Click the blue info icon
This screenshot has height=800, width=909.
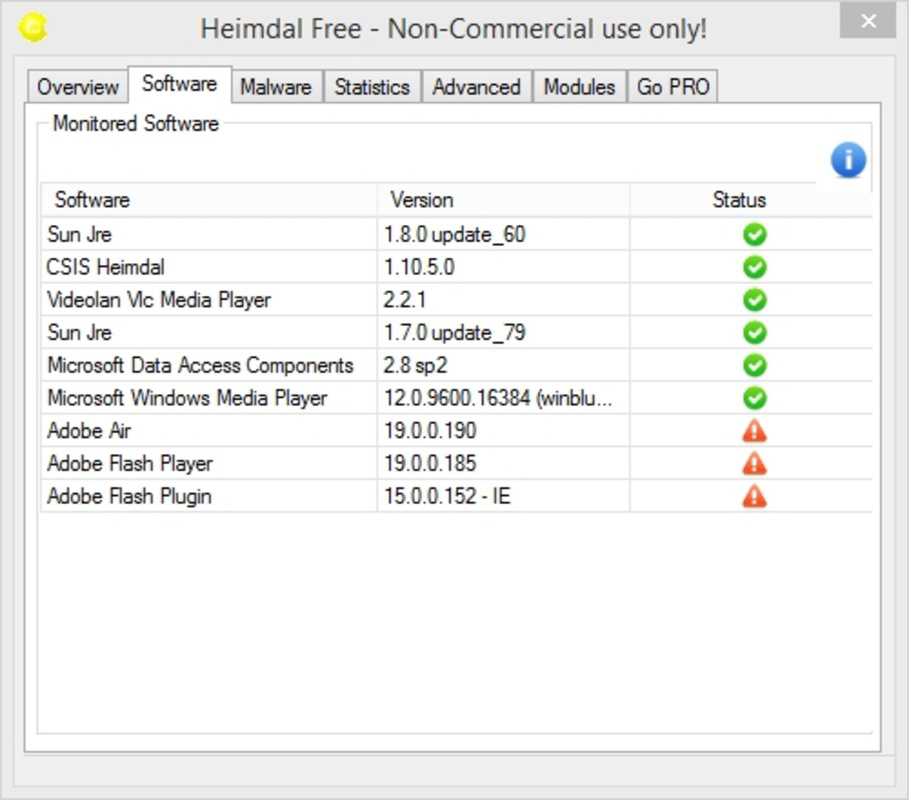(848, 160)
